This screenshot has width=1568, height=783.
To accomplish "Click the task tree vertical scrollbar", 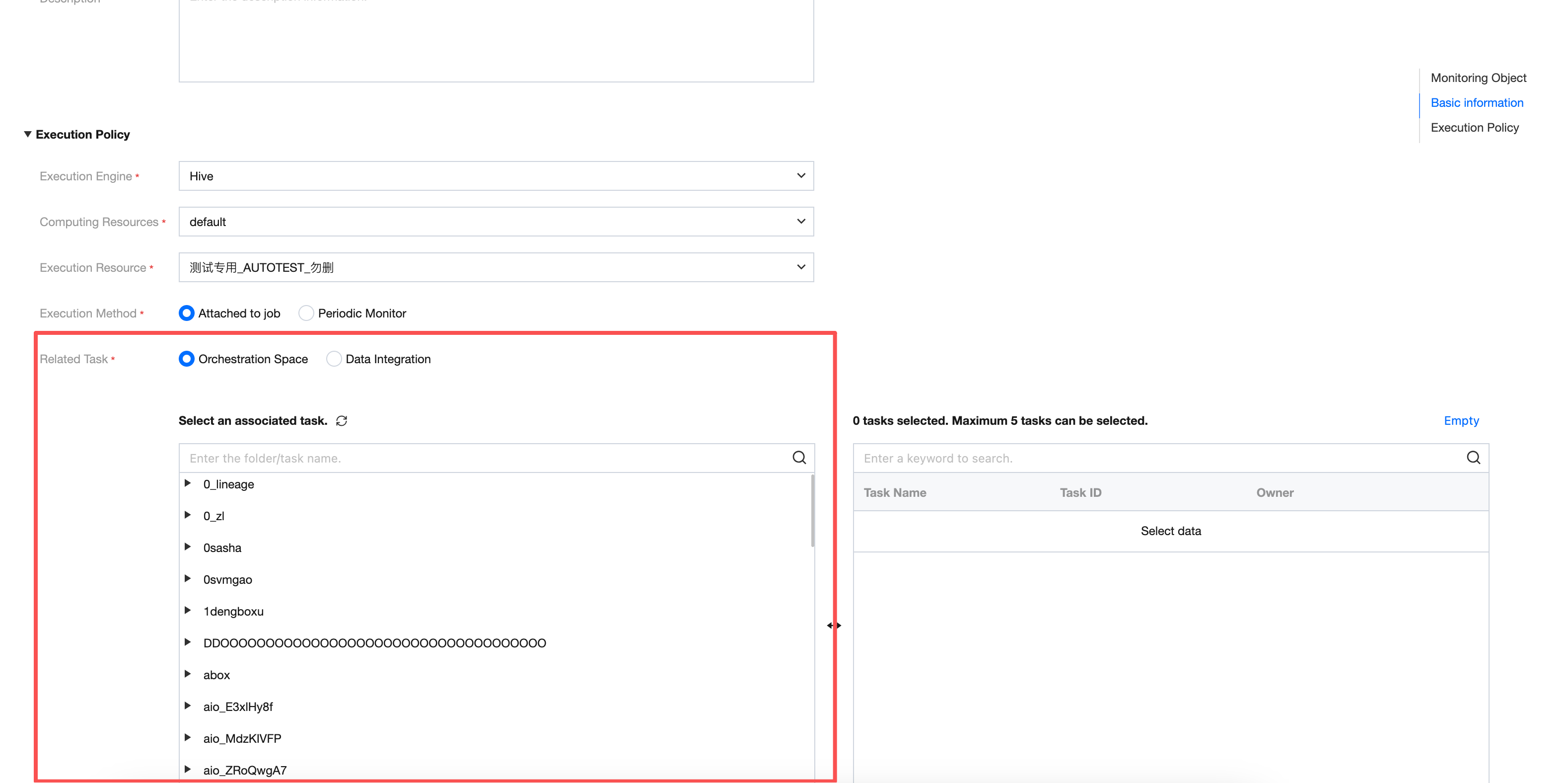I will (812, 511).
